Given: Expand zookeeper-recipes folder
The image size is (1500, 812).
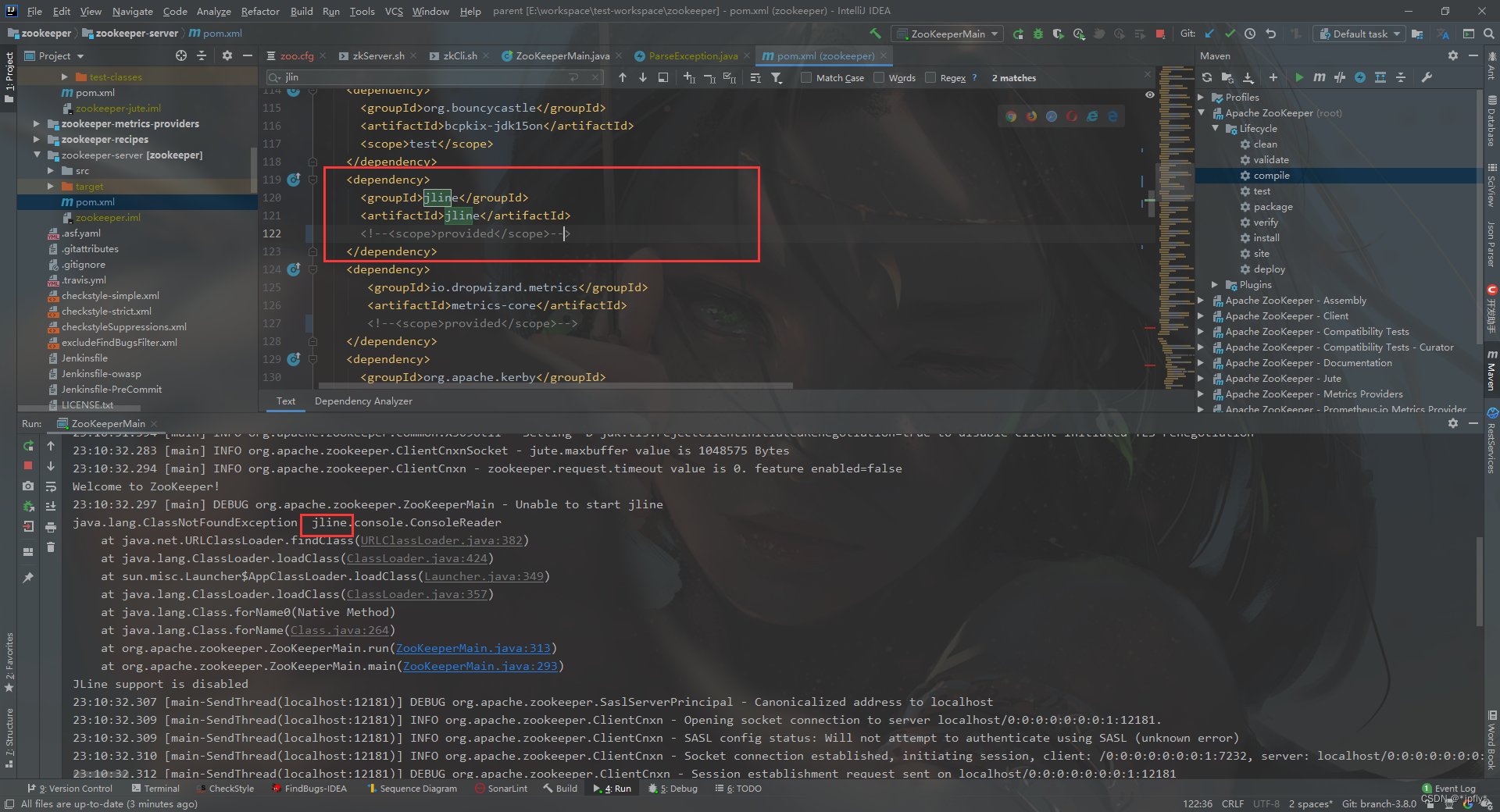Looking at the screenshot, I should click(x=36, y=139).
